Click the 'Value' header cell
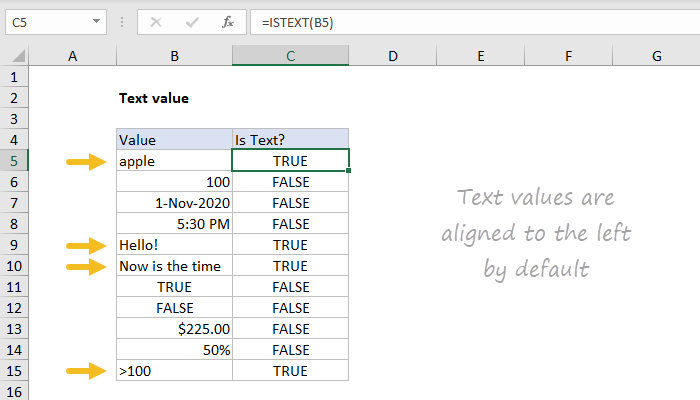The image size is (700, 400). (175, 140)
